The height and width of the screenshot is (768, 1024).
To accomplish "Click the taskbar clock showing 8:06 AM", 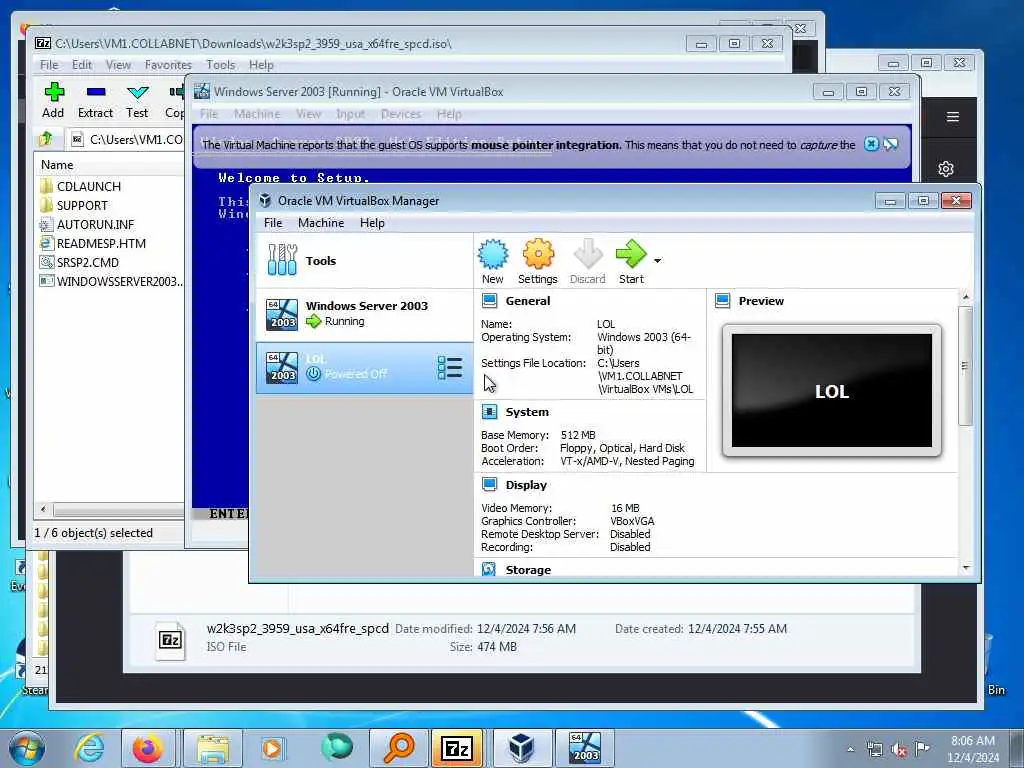I will tap(973, 749).
